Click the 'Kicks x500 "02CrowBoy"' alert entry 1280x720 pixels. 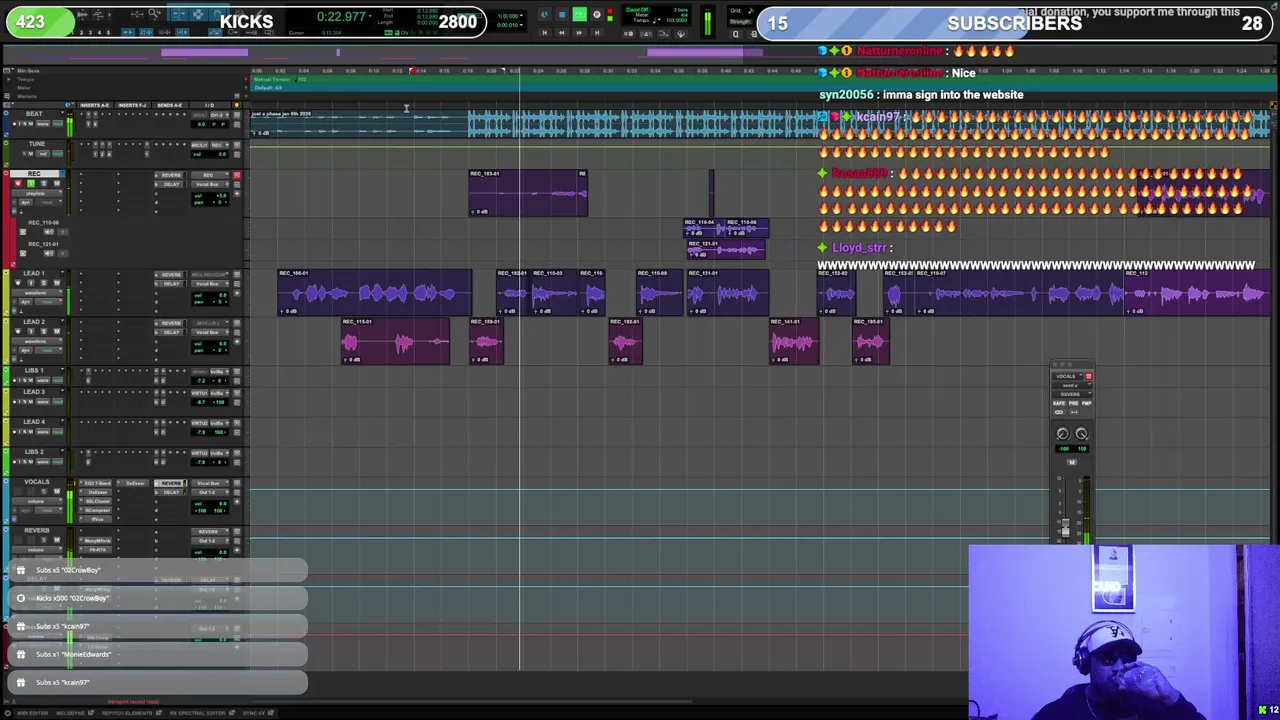[x=160, y=598]
